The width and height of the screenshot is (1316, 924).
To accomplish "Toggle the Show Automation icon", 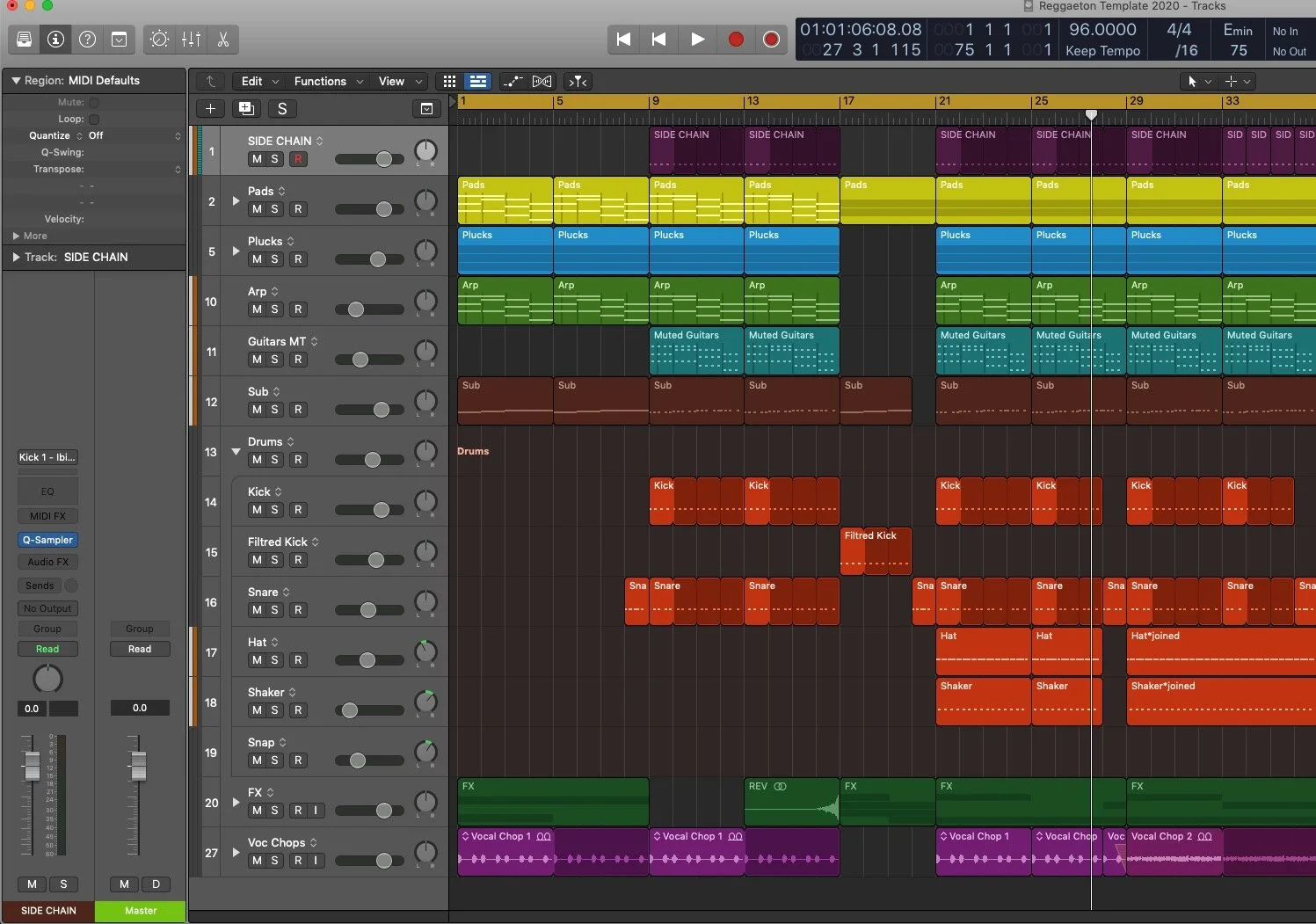I will point(513,82).
